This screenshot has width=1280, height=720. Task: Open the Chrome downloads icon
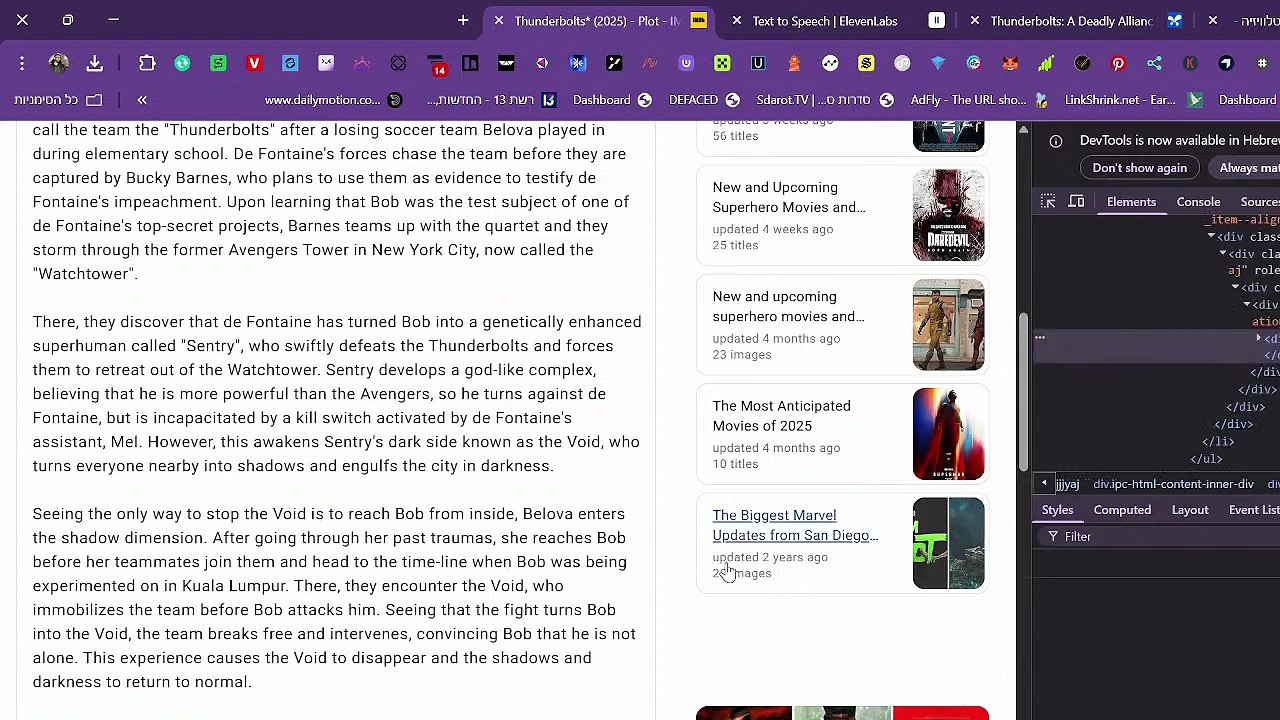pos(95,63)
